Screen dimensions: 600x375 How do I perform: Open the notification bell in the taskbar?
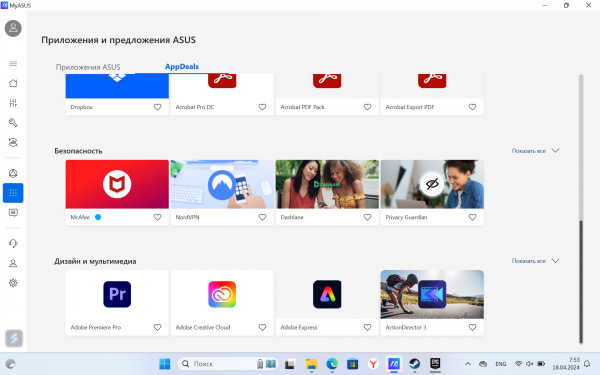587,364
